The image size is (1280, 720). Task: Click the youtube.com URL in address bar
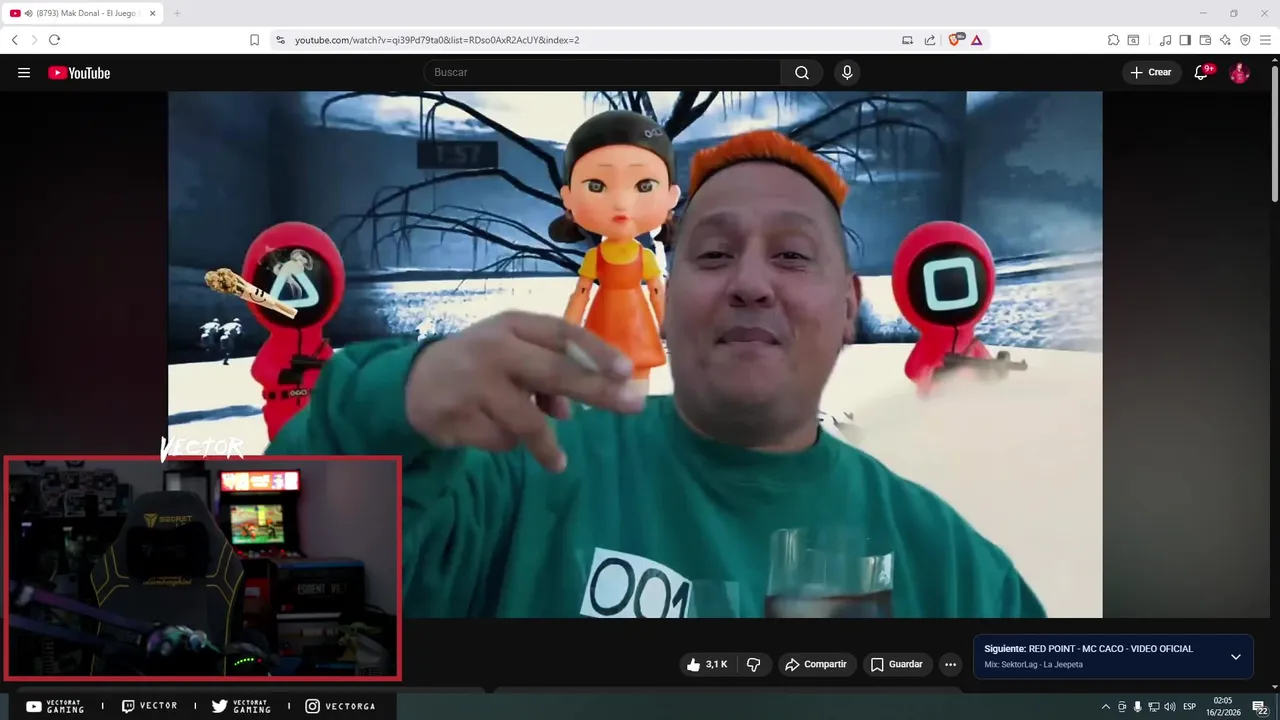(x=437, y=40)
